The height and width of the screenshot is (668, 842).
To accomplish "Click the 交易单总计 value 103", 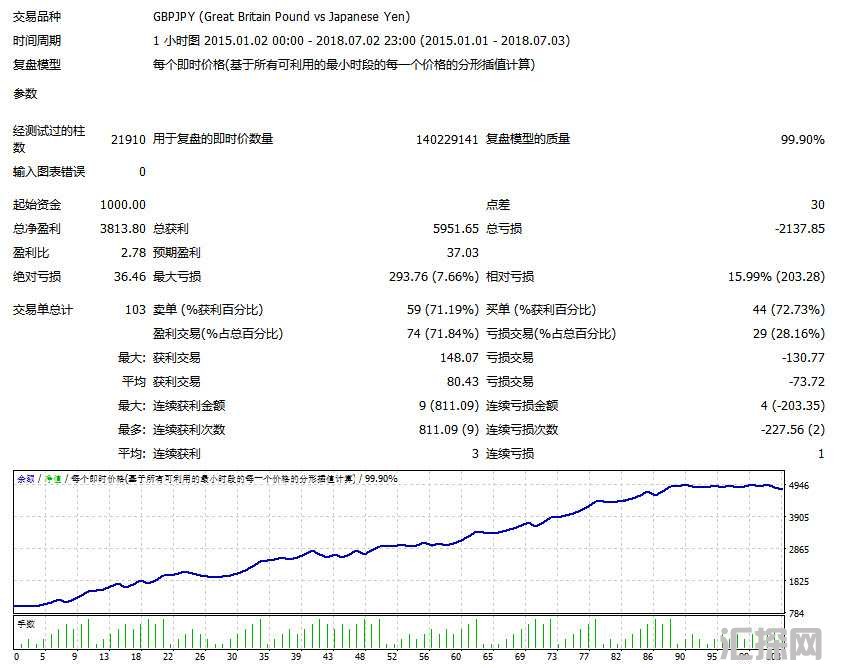I will click(x=135, y=309).
